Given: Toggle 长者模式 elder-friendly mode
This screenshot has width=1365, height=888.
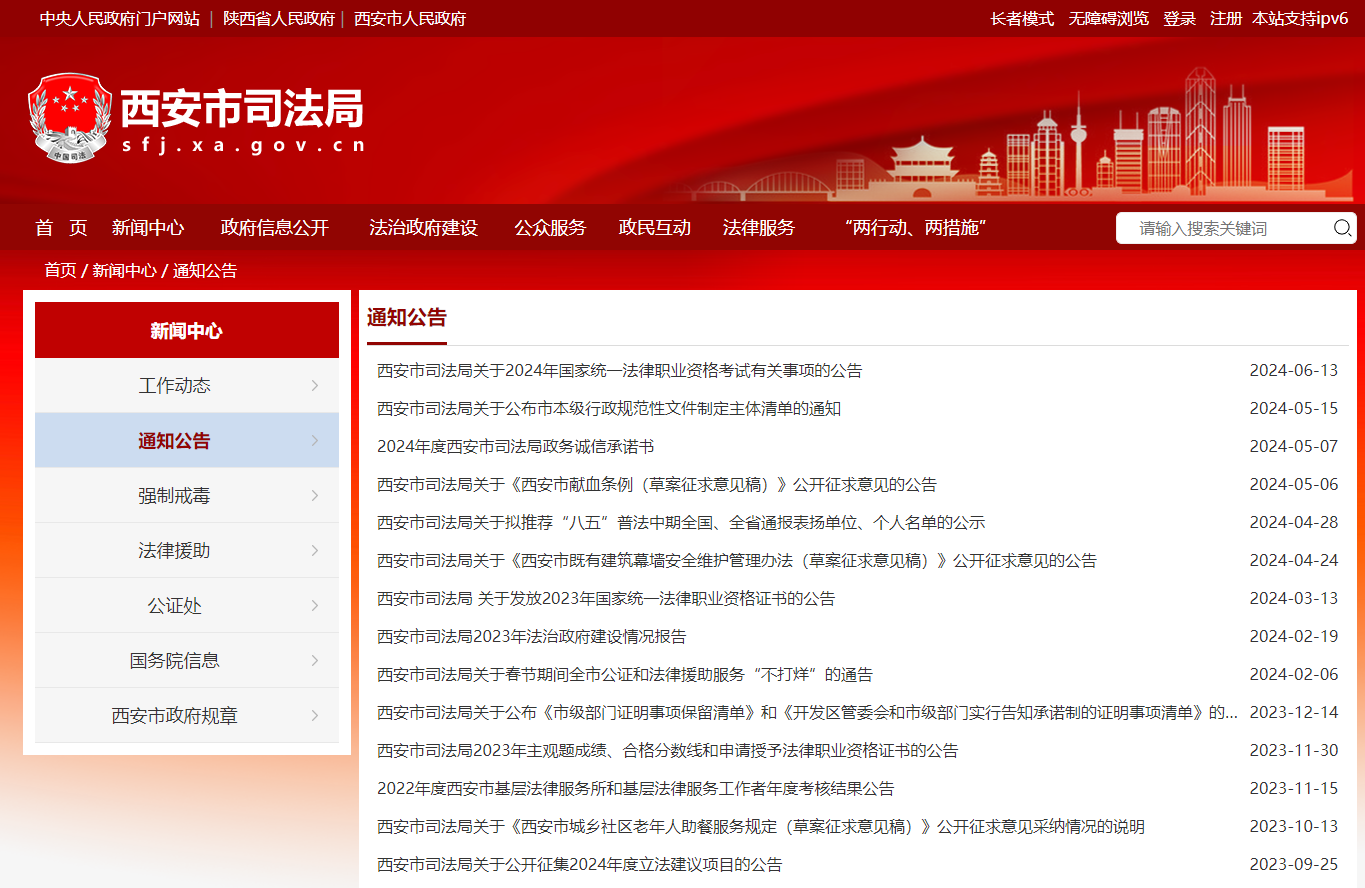Looking at the screenshot, I should (x=1022, y=19).
